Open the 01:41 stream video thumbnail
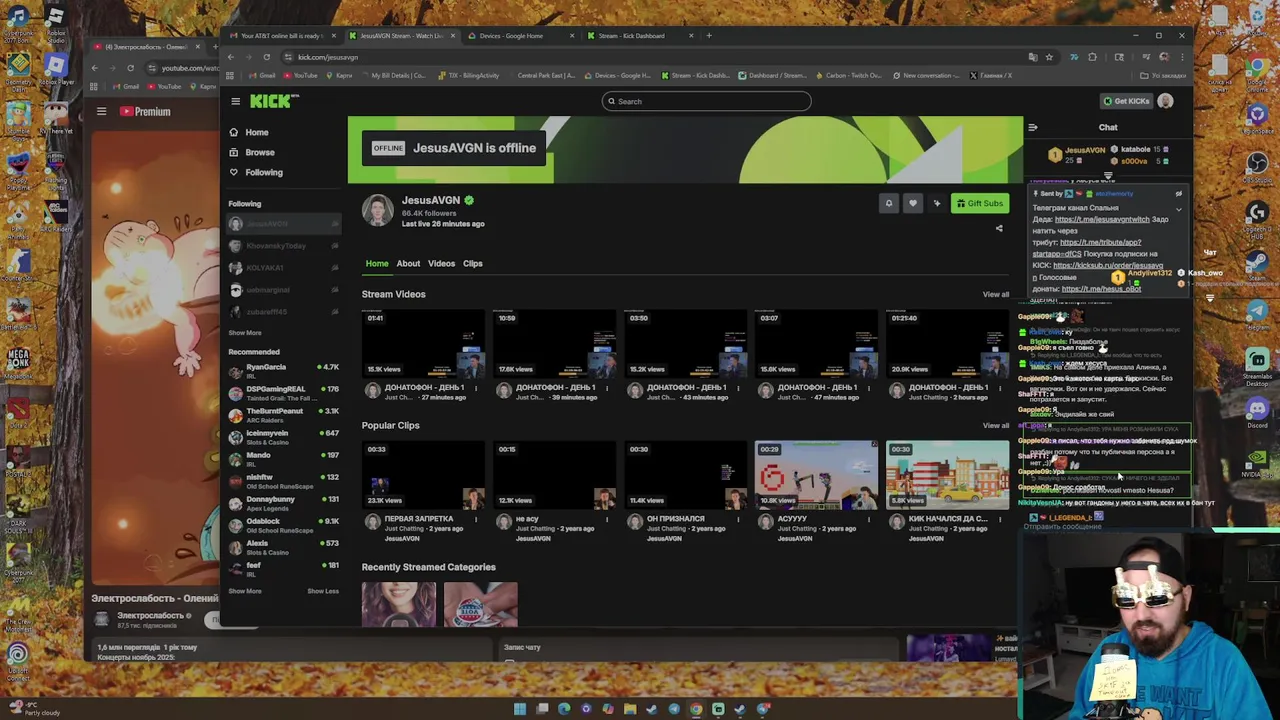Viewport: 1280px width, 720px height. 423,344
